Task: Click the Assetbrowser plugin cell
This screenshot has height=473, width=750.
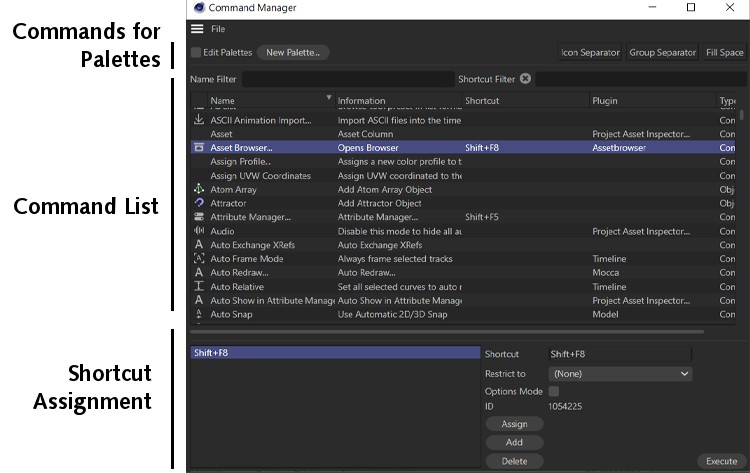Action: pos(619,148)
